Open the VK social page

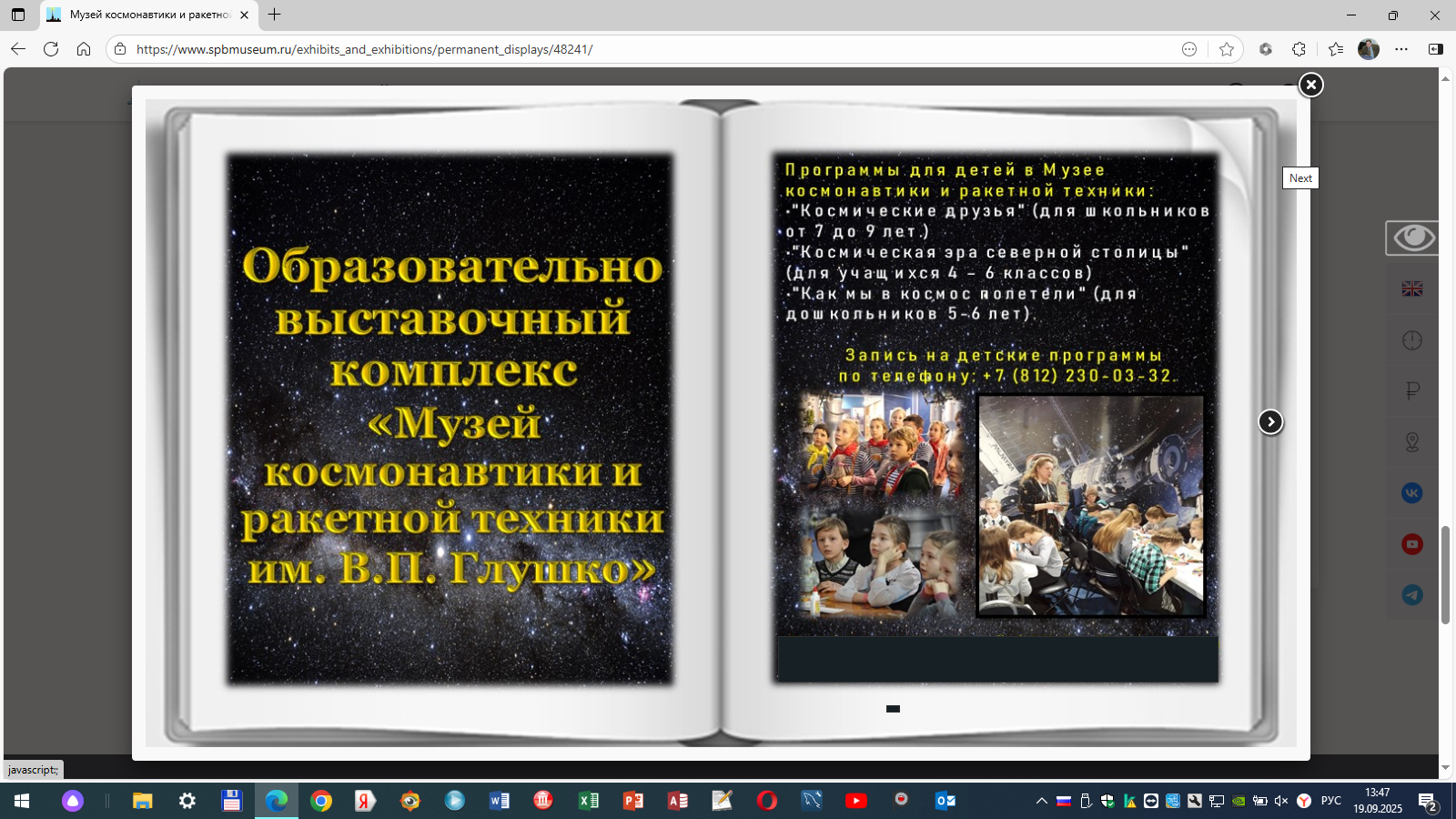click(1412, 493)
